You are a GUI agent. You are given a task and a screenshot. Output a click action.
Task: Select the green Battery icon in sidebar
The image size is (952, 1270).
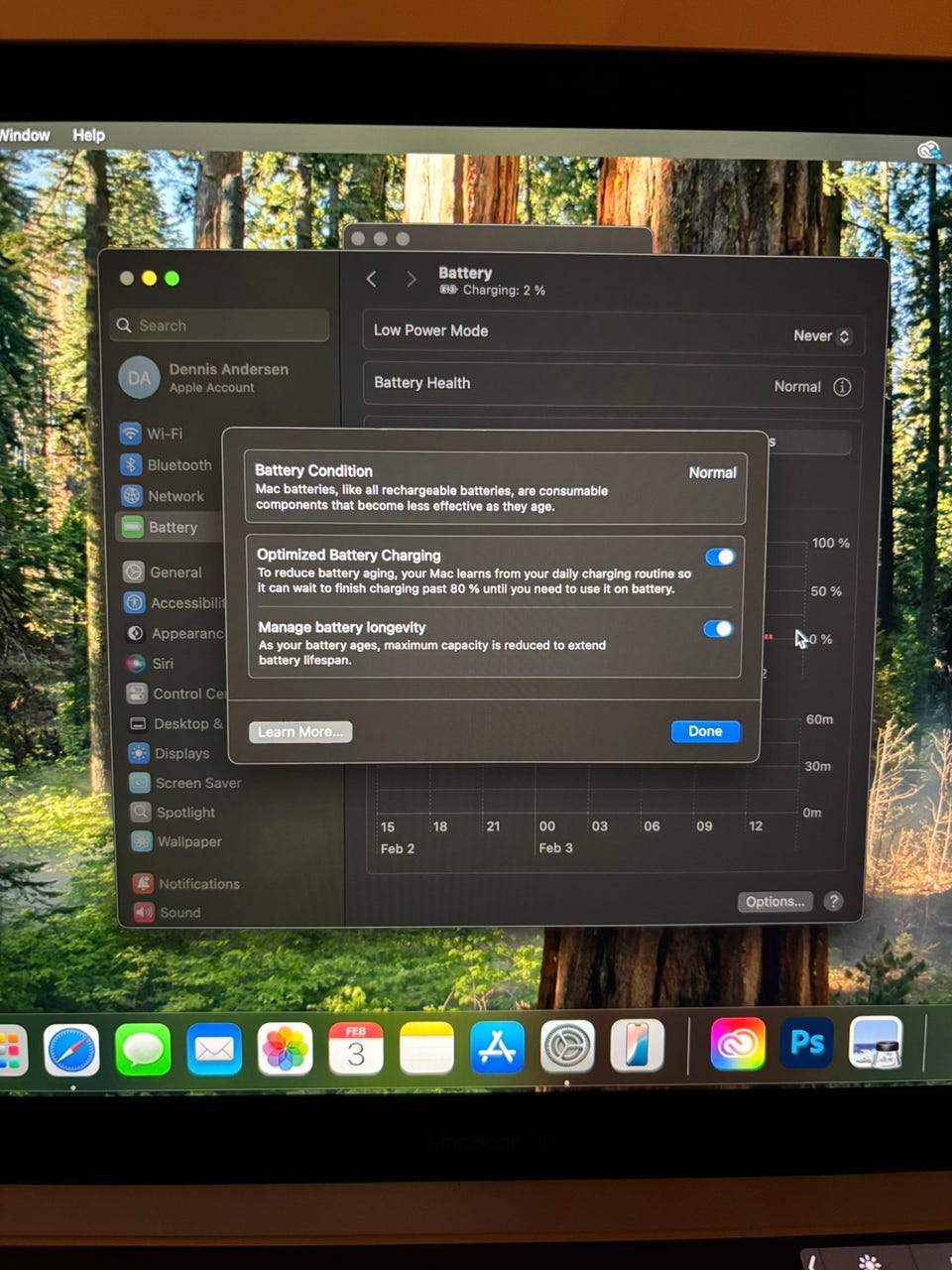point(132,527)
